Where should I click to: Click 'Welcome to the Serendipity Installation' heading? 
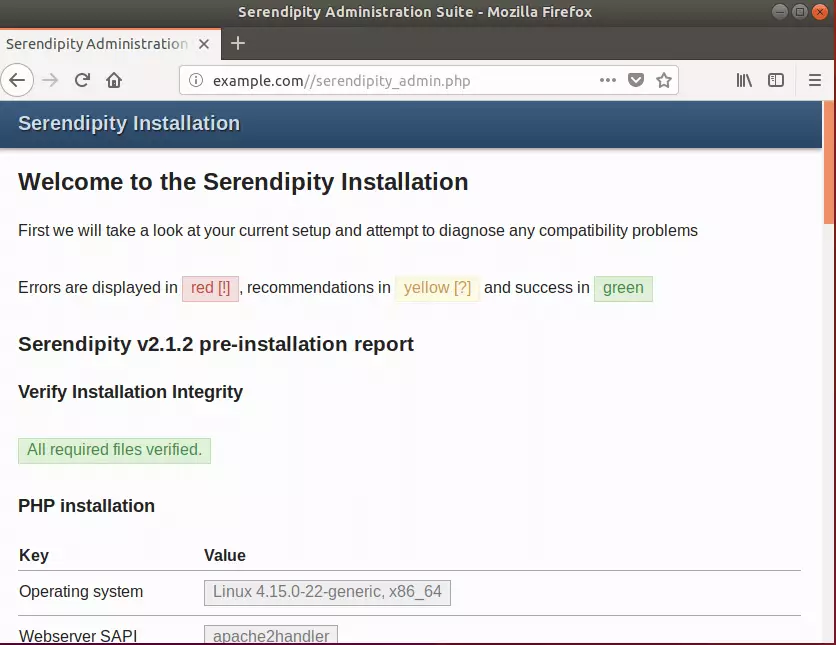tap(243, 182)
